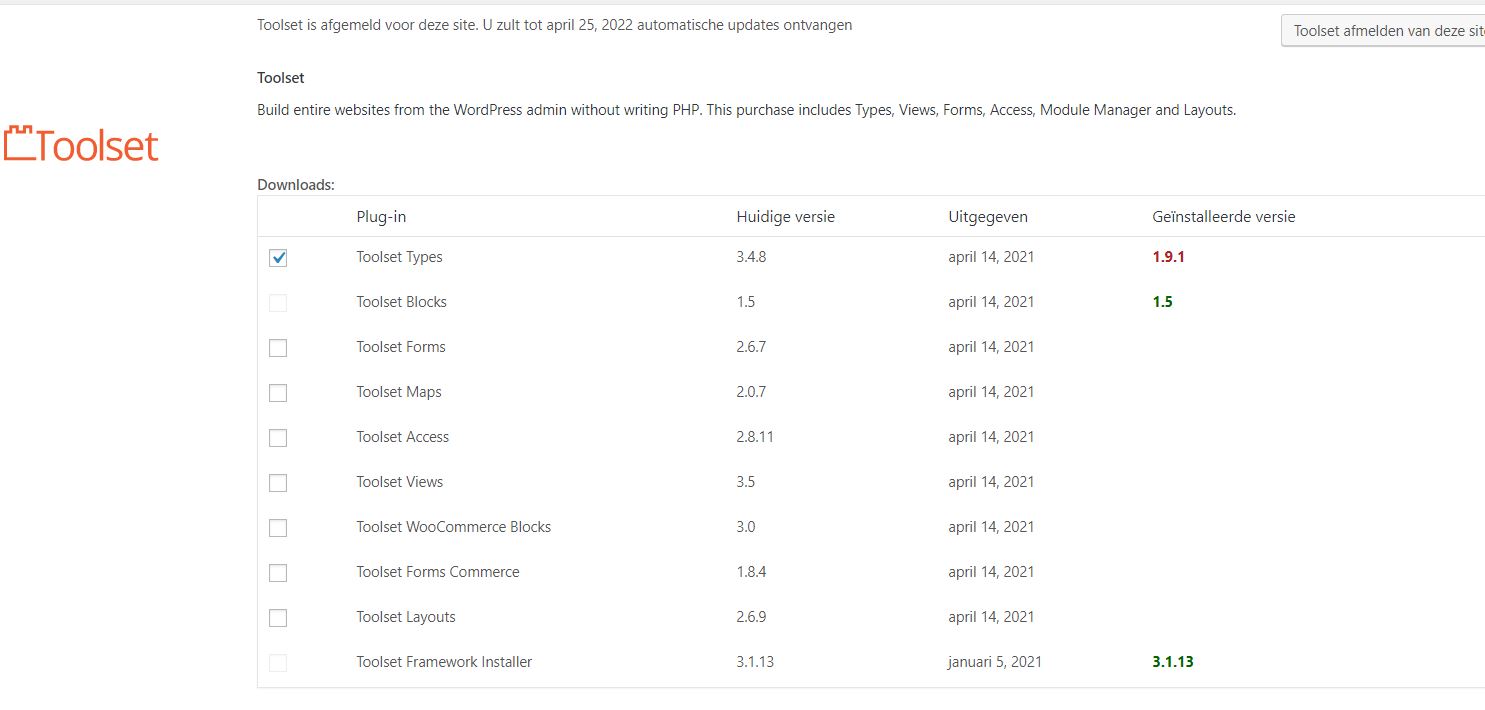Click the Toolset afmelden van deze site button
This screenshot has width=1485, height=710.
click(1383, 31)
